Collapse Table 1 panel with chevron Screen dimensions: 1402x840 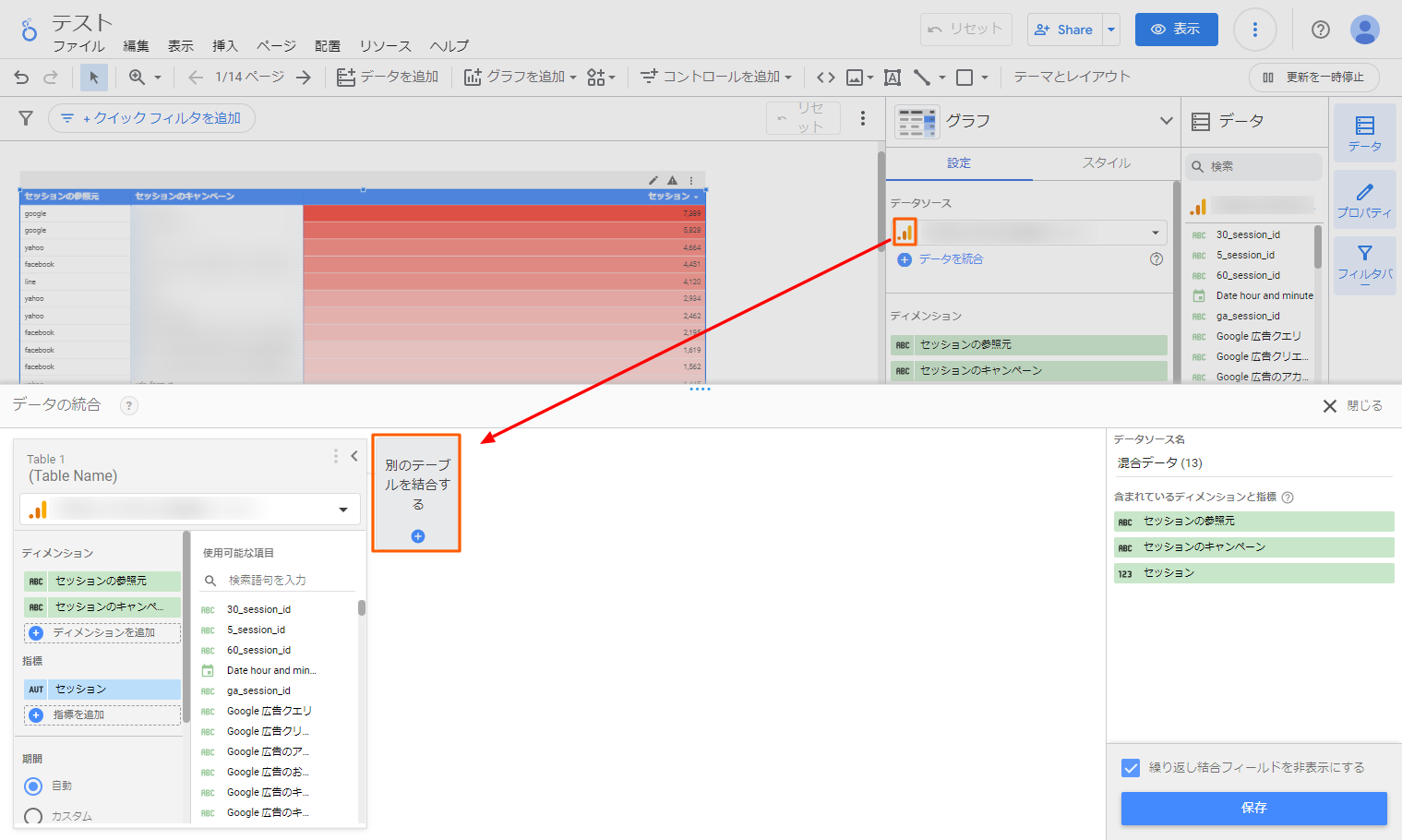pos(354,456)
